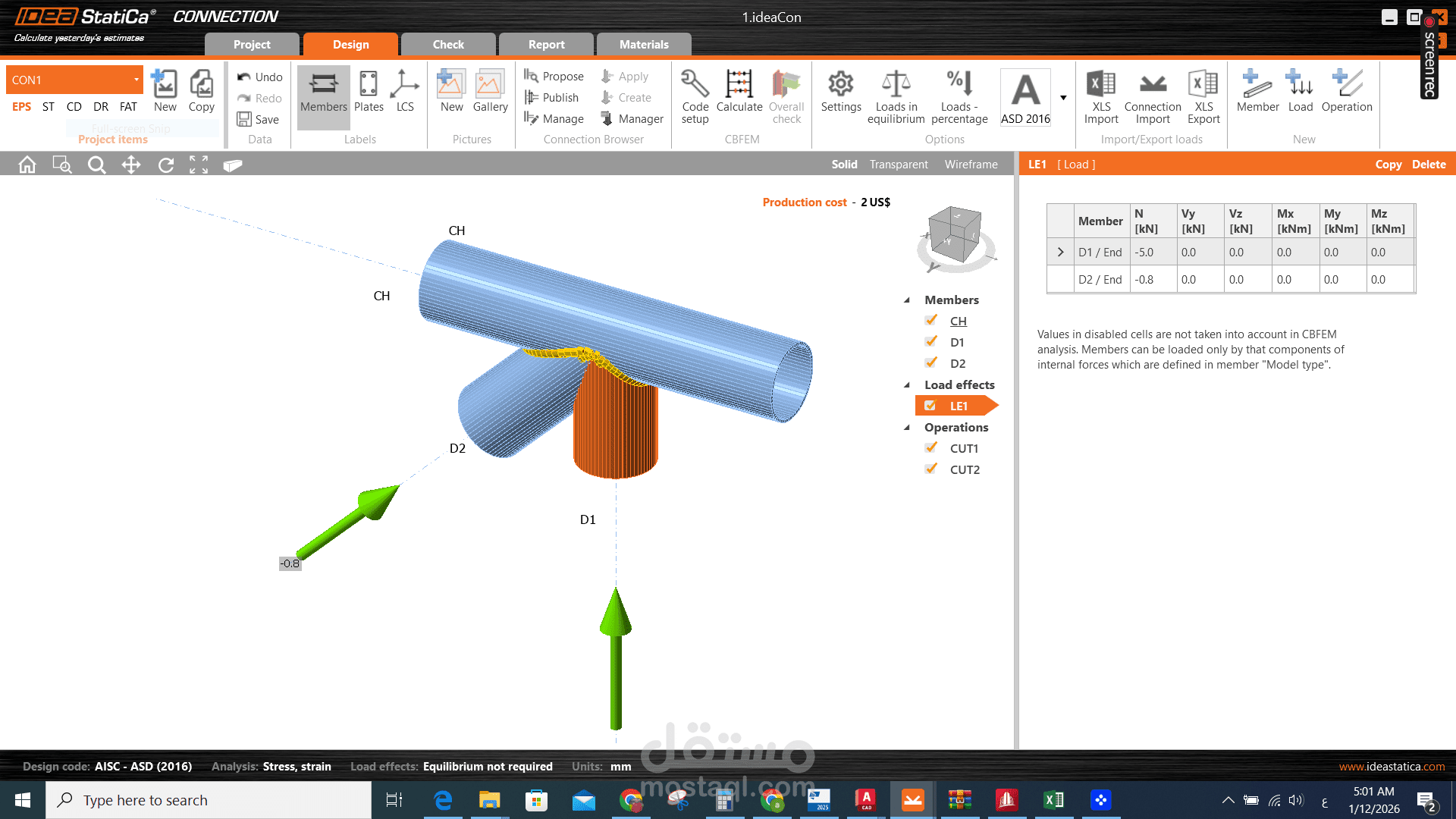1456x819 pixels.
Task: Click Loads in equilibrium scales icon
Action: [896, 85]
